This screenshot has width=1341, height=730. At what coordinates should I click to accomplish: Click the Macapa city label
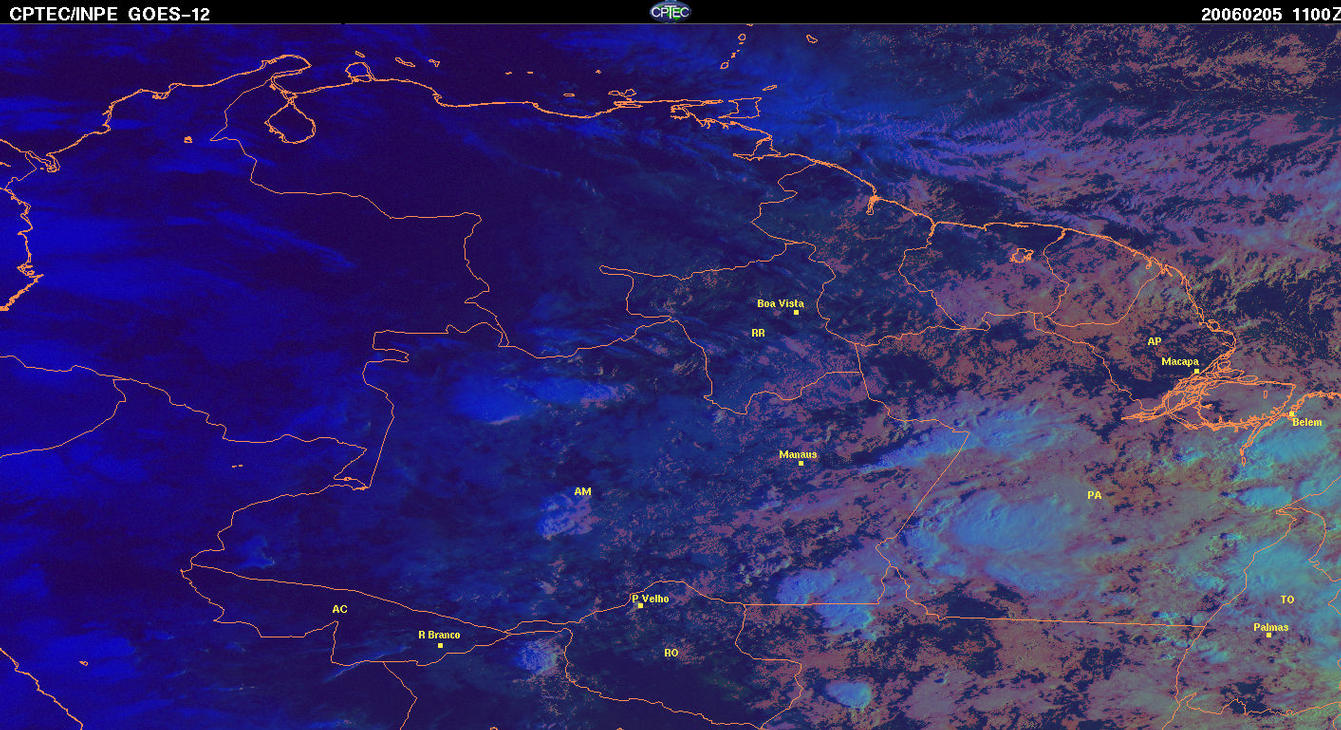[1180, 361]
